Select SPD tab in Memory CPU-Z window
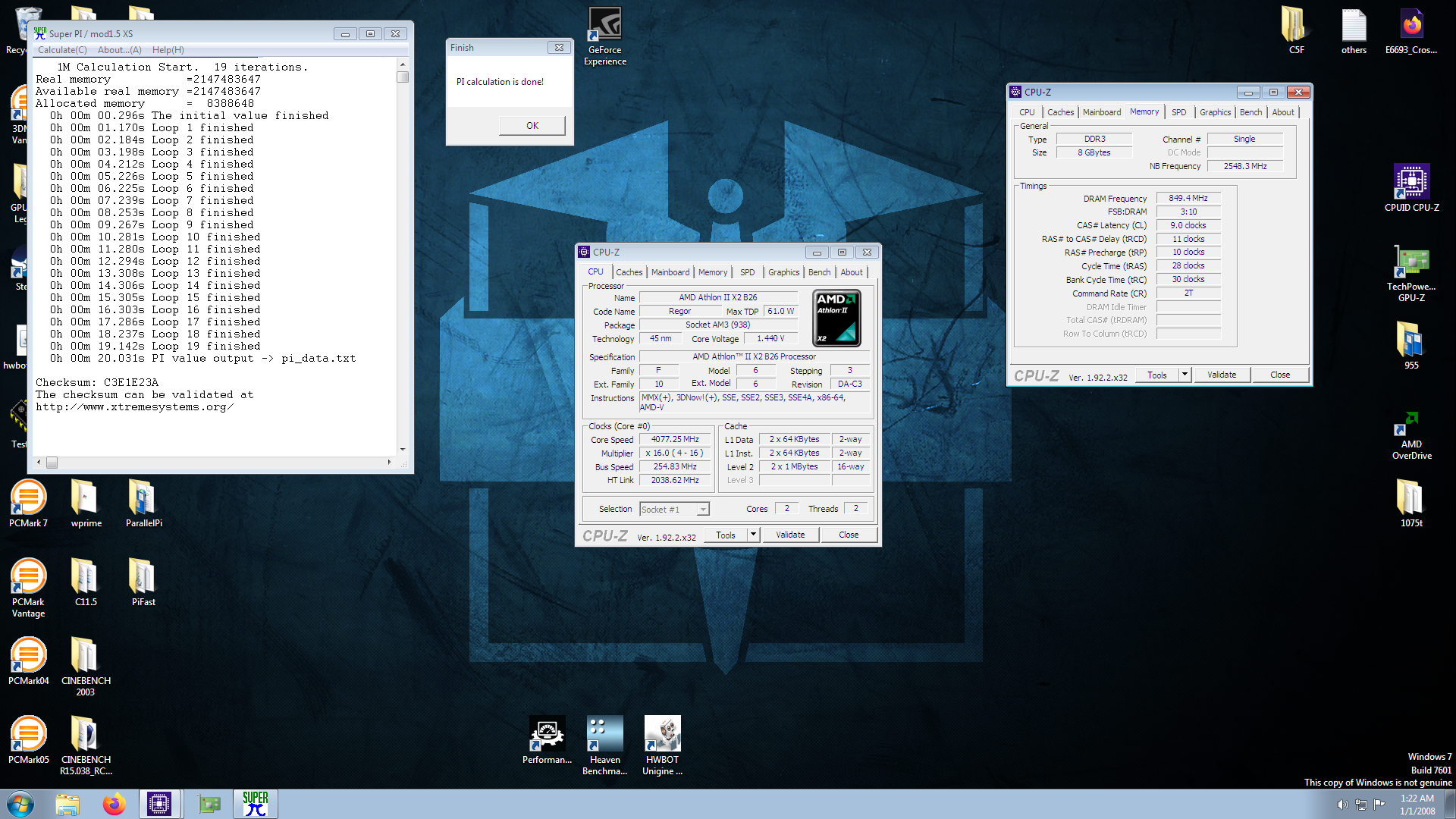This screenshot has width=1456, height=819. tap(1178, 112)
